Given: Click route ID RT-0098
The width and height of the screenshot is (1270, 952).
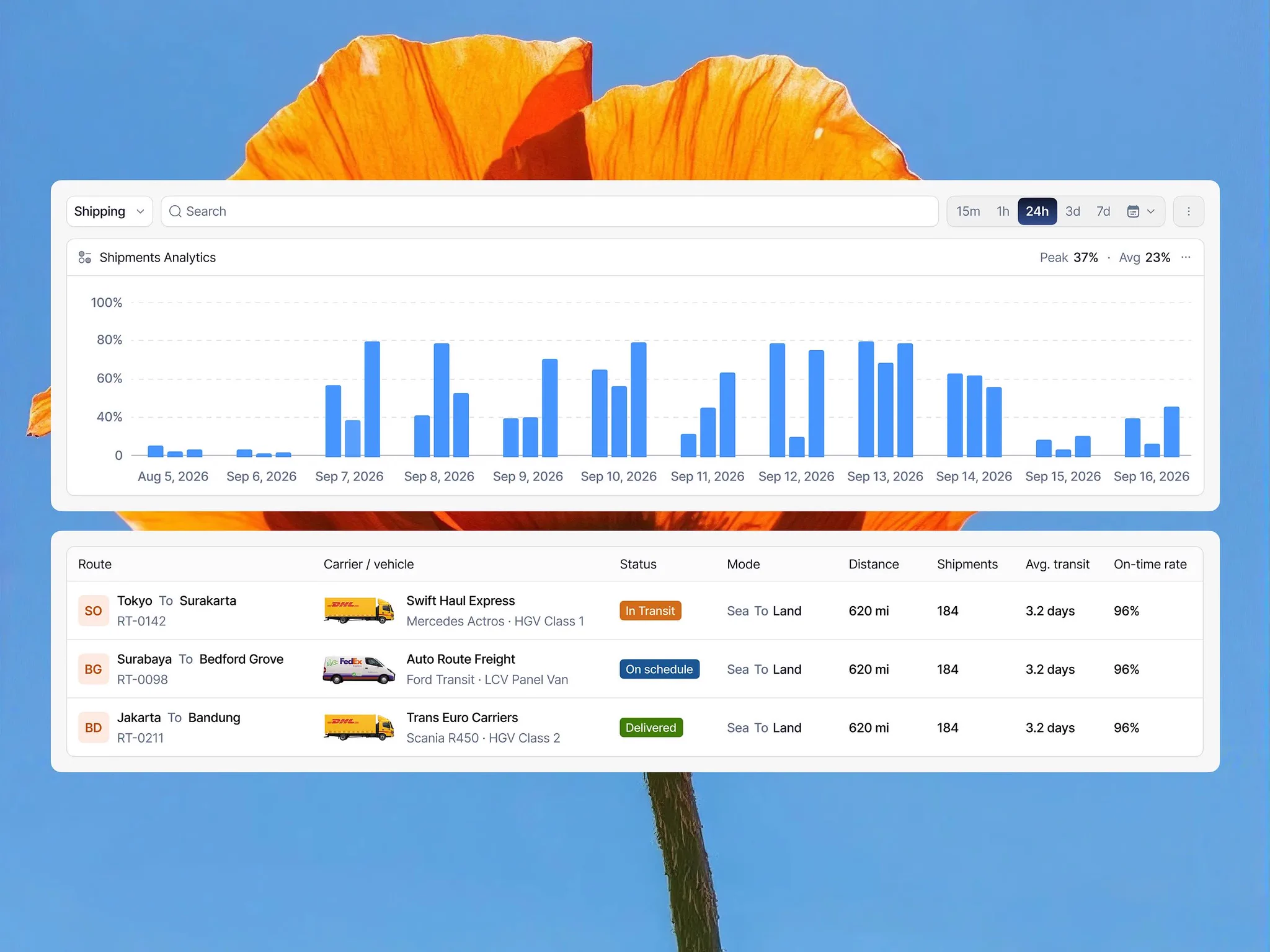Looking at the screenshot, I should pos(143,679).
